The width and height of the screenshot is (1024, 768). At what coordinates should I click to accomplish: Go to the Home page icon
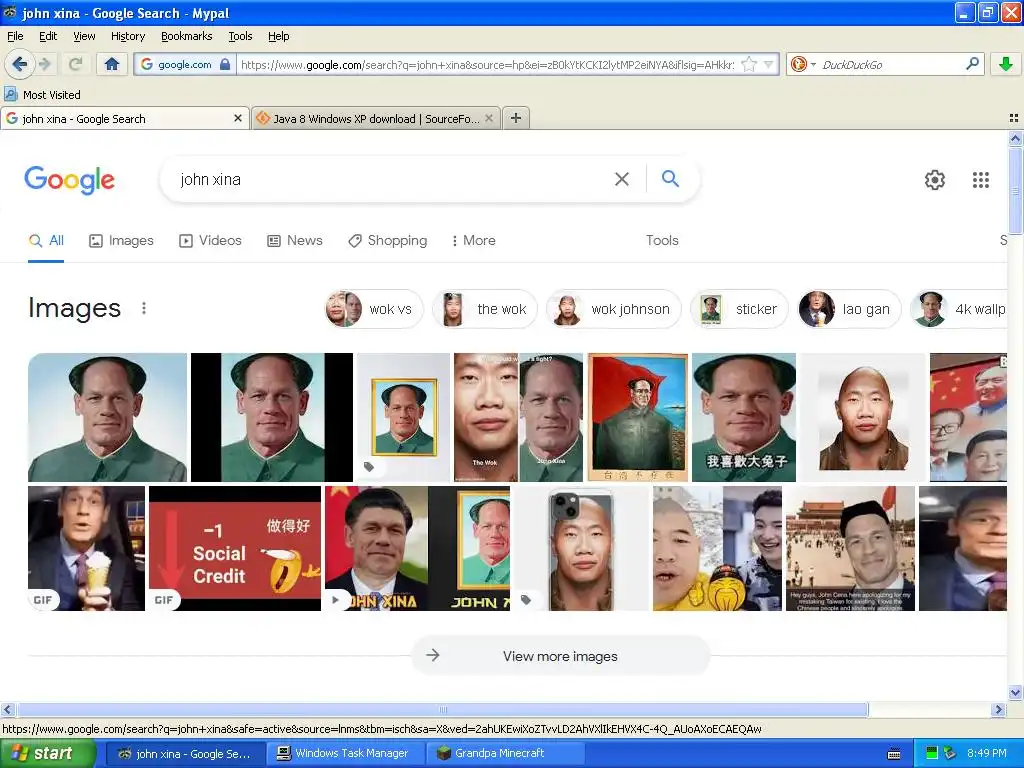112,64
